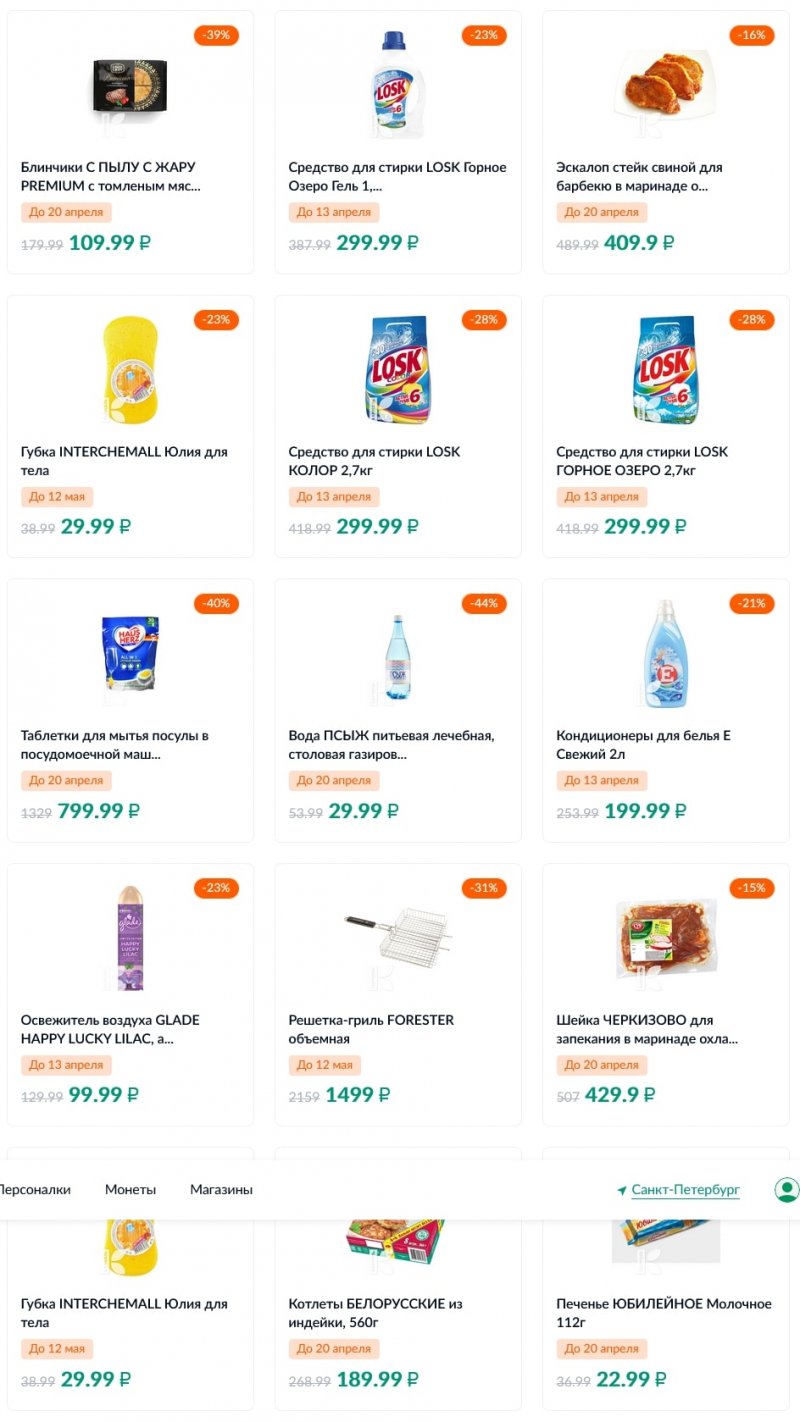Click the -39% discount badge on Блинчики
The width and height of the screenshot is (800, 1422).
(x=216, y=35)
